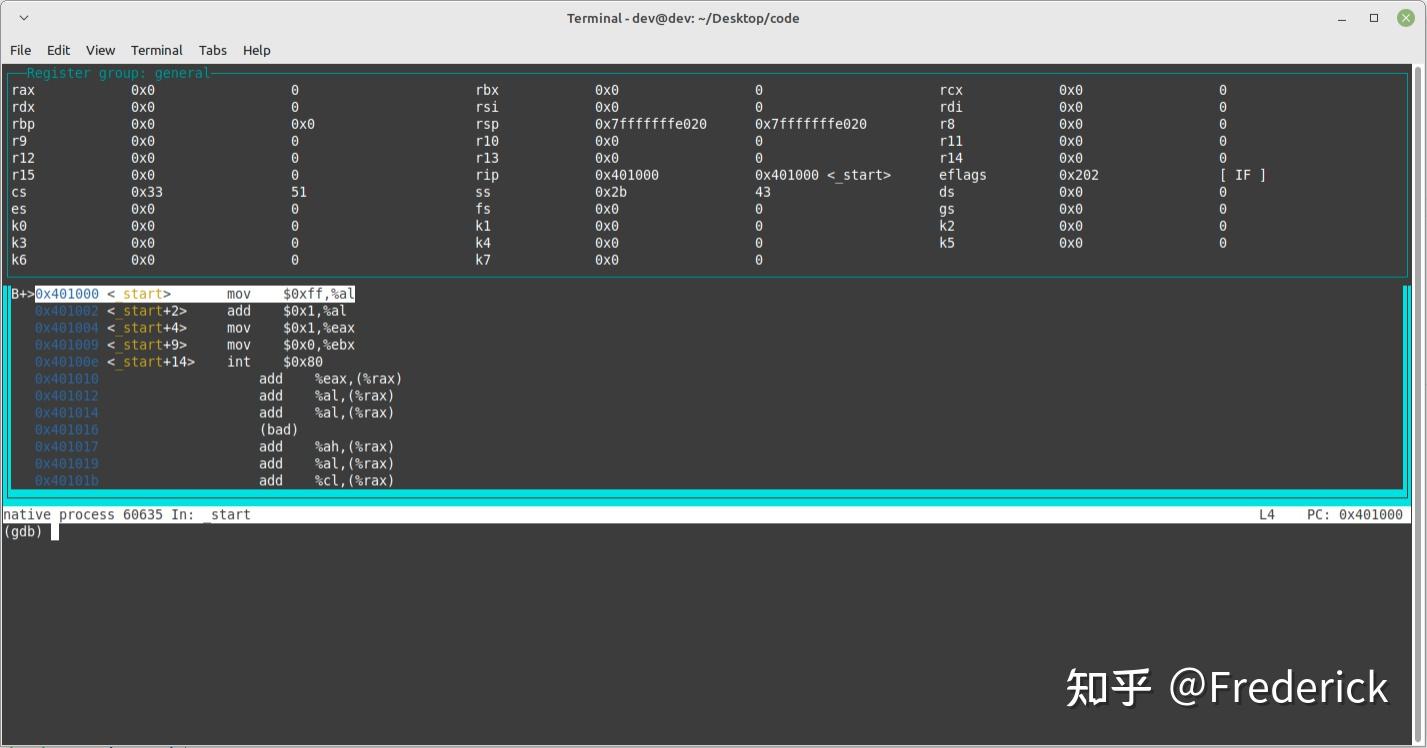
Task: Select the cs register value 0x33
Action: click(146, 192)
